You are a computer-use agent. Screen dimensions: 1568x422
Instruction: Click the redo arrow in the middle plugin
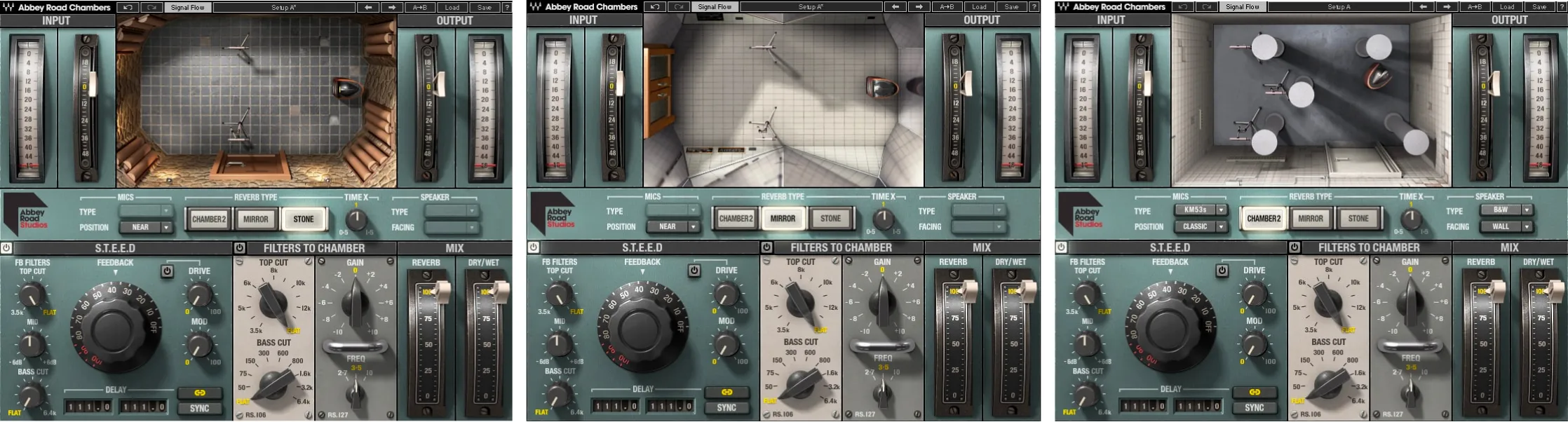pyautogui.click(x=678, y=7)
